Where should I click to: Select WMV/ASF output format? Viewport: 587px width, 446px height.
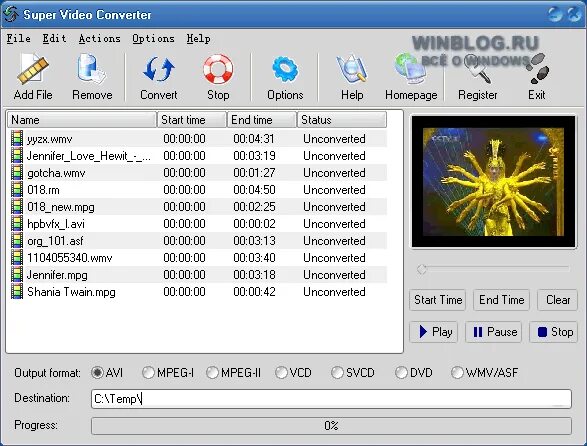[x=457, y=373]
